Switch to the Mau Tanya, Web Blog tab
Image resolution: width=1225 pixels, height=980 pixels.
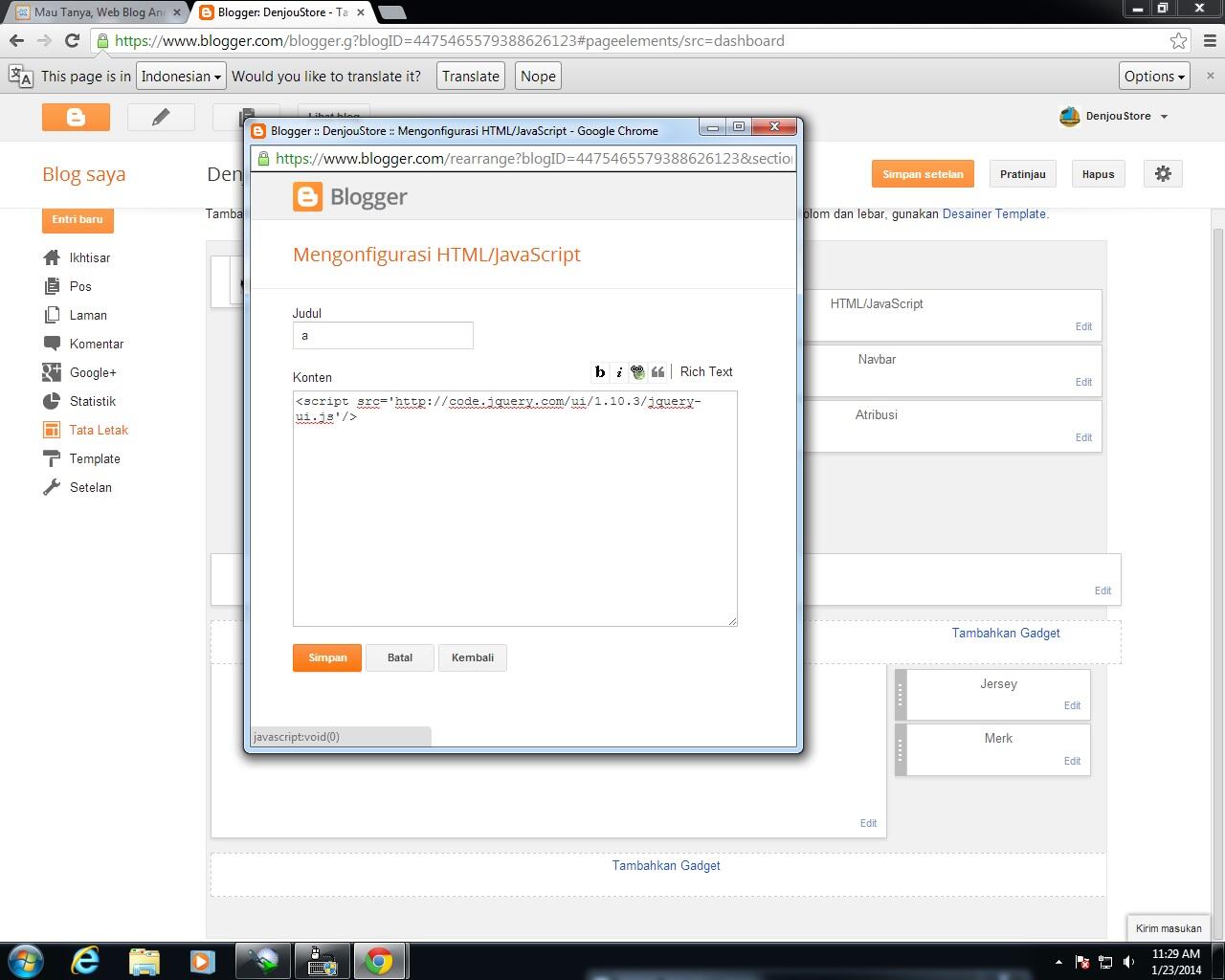99,12
